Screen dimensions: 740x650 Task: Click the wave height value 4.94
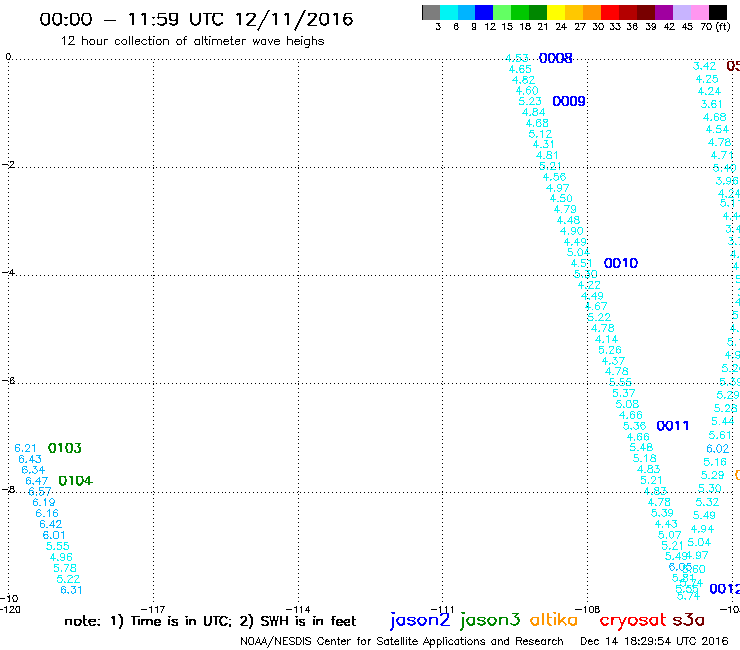(x=702, y=529)
